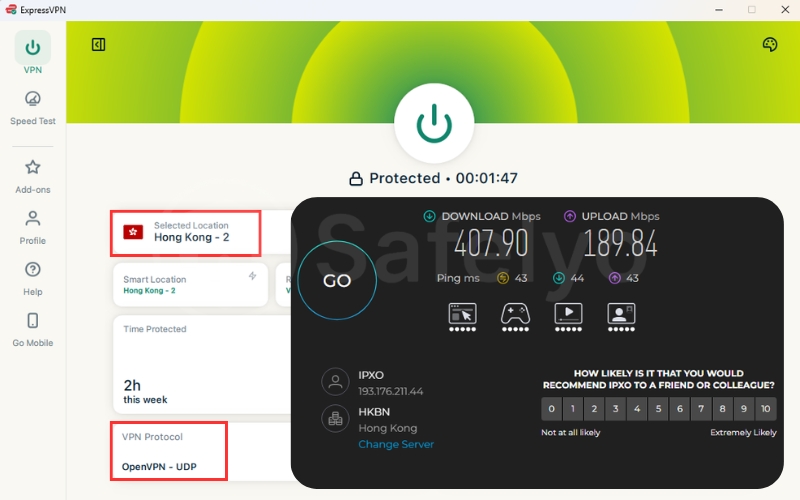Click the video streaming rating icon
The image size is (800, 500).
pyautogui.click(x=568, y=317)
